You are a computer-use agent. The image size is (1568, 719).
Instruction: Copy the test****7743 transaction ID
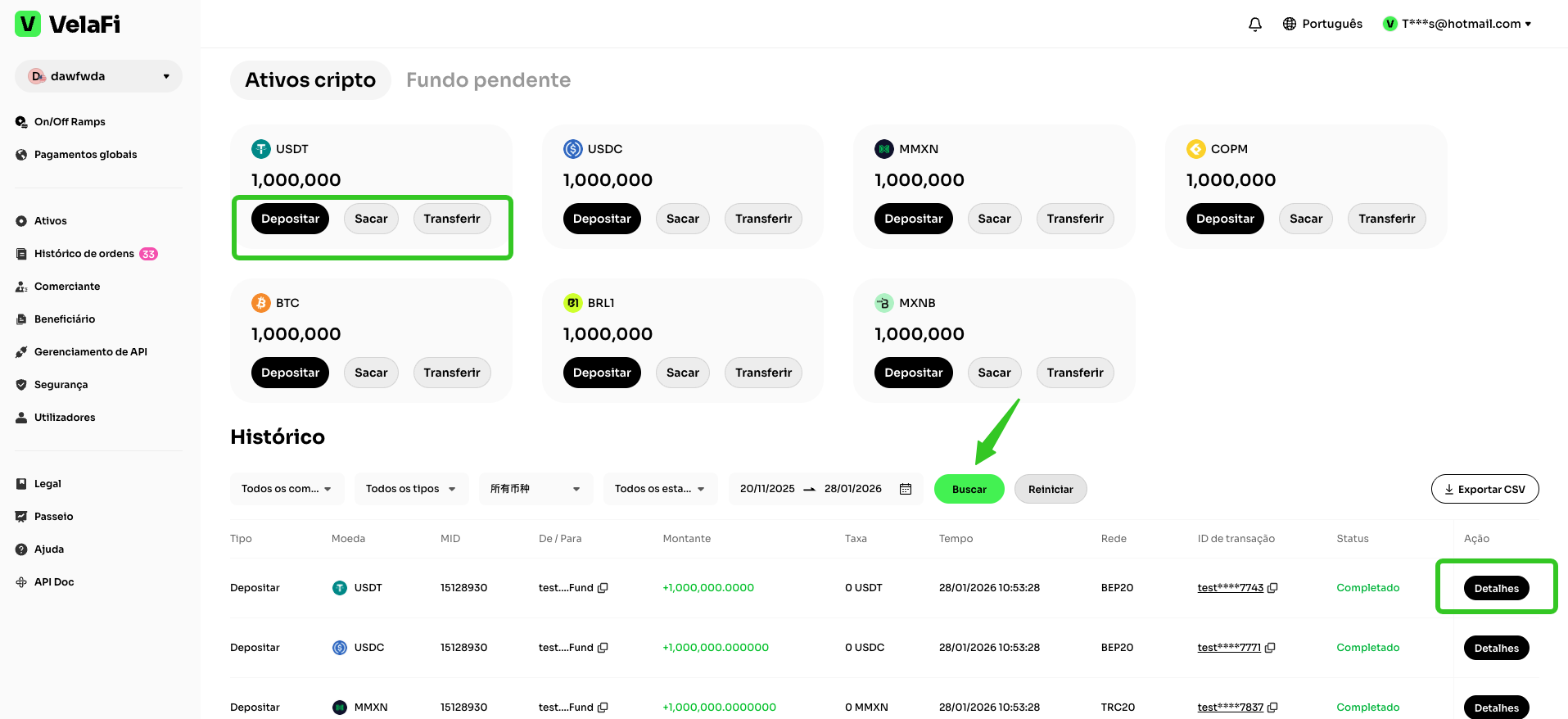coord(1272,588)
